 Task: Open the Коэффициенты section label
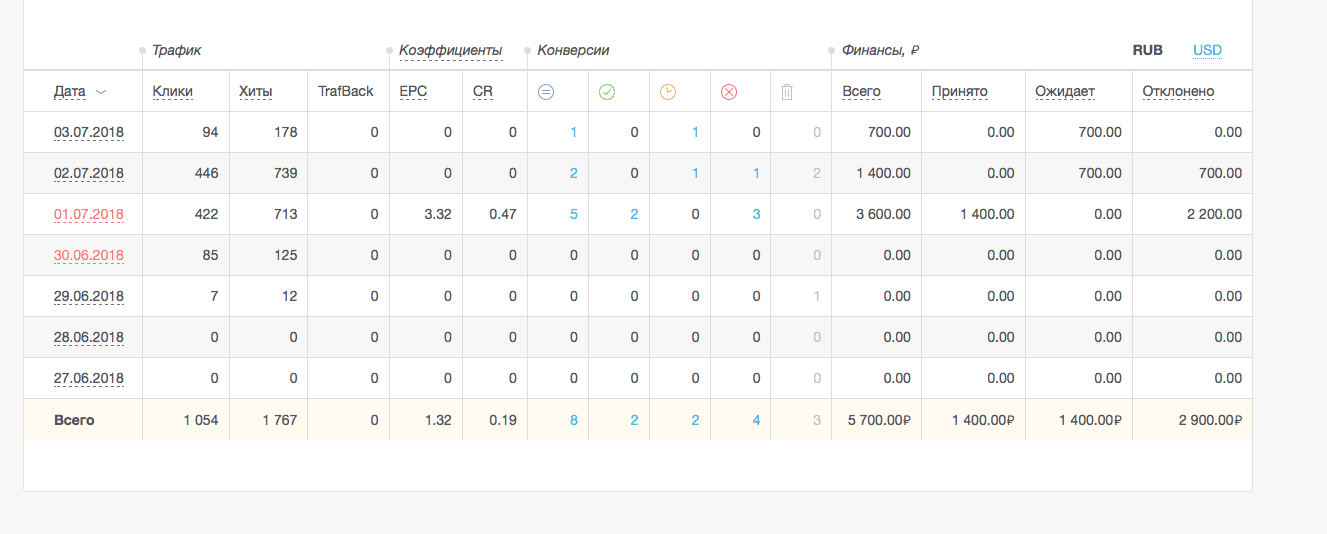click(x=451, y=50)
